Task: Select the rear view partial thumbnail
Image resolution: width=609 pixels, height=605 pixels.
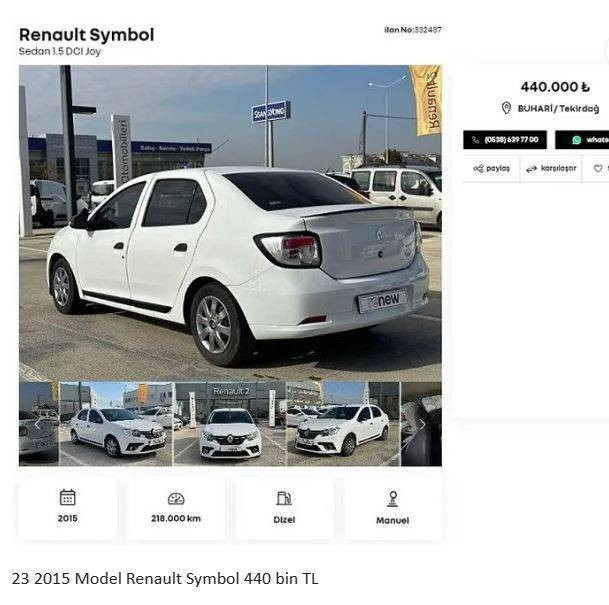Action: click(x=39, y=424)
